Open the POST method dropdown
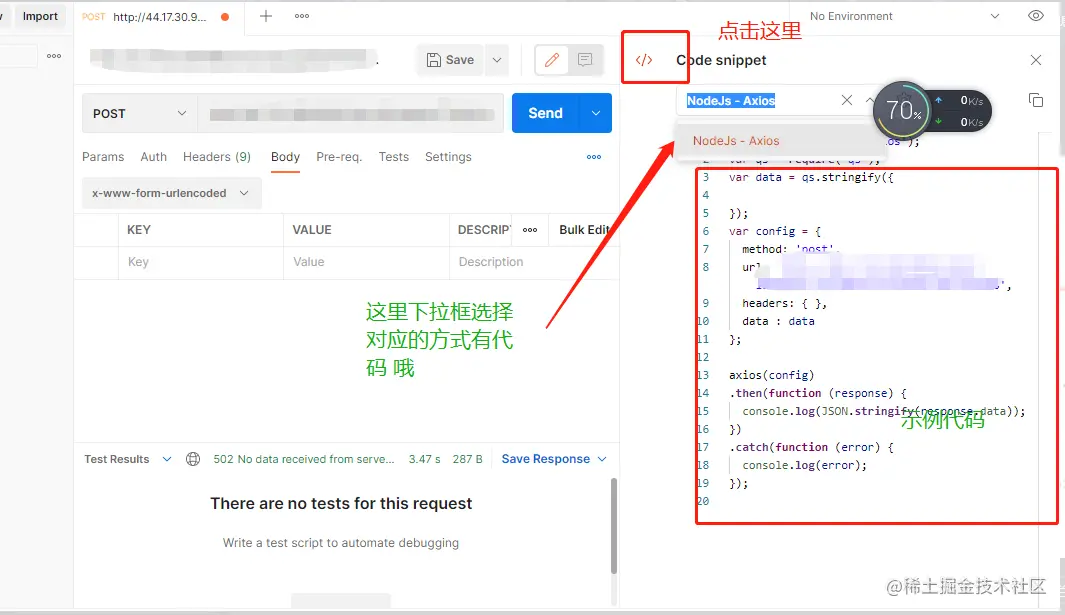The image size is (1065, 615). (x=138, y=113)
